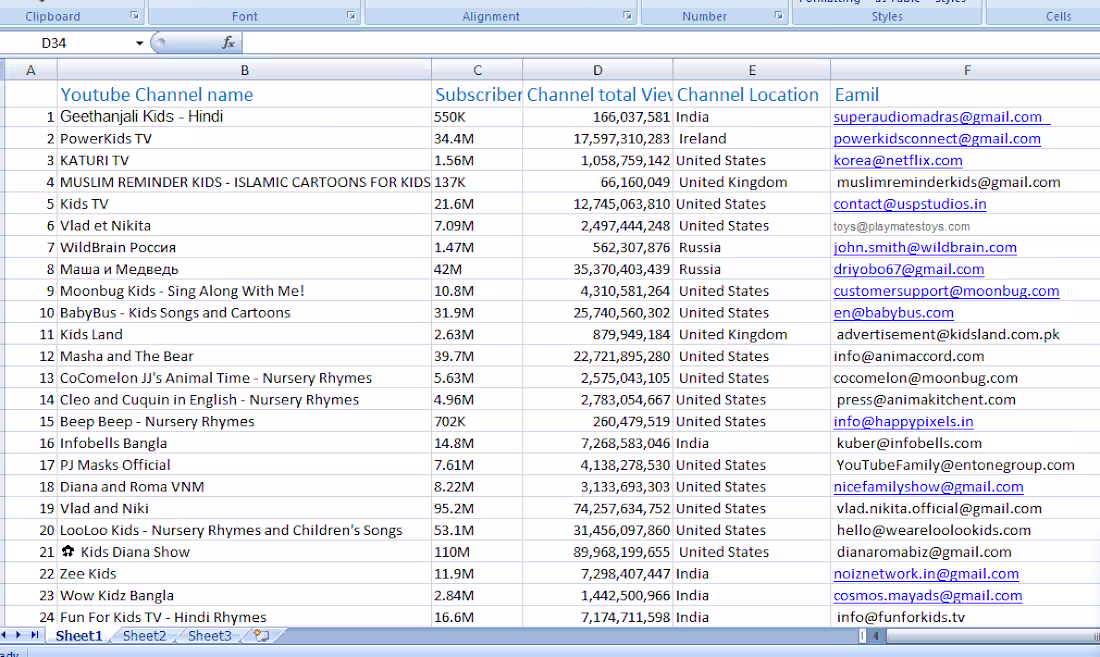Open the Number format dialog launcher
The height and width of the screenshot is (657, 1100).
(x=779, y=14)
